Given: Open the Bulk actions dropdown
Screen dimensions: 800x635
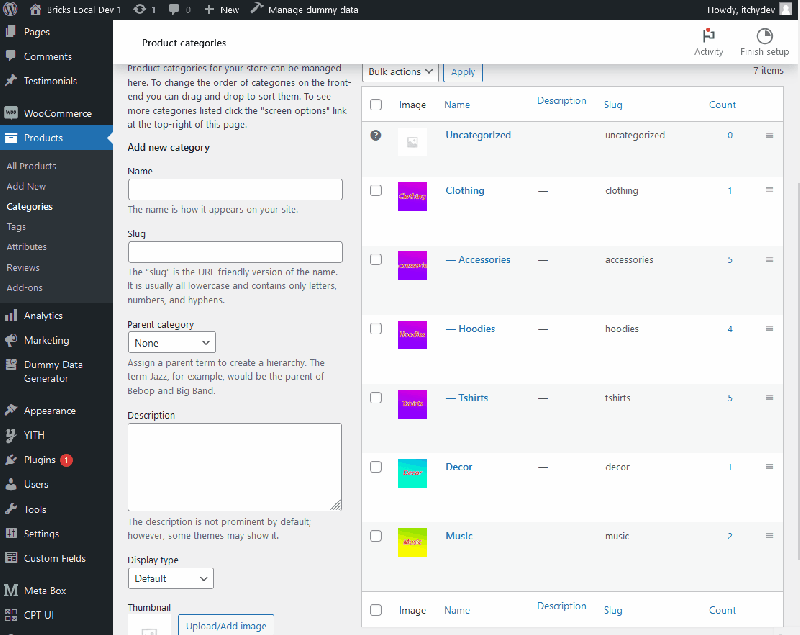Looking at the screenshot, I should [x=400, y=71].
